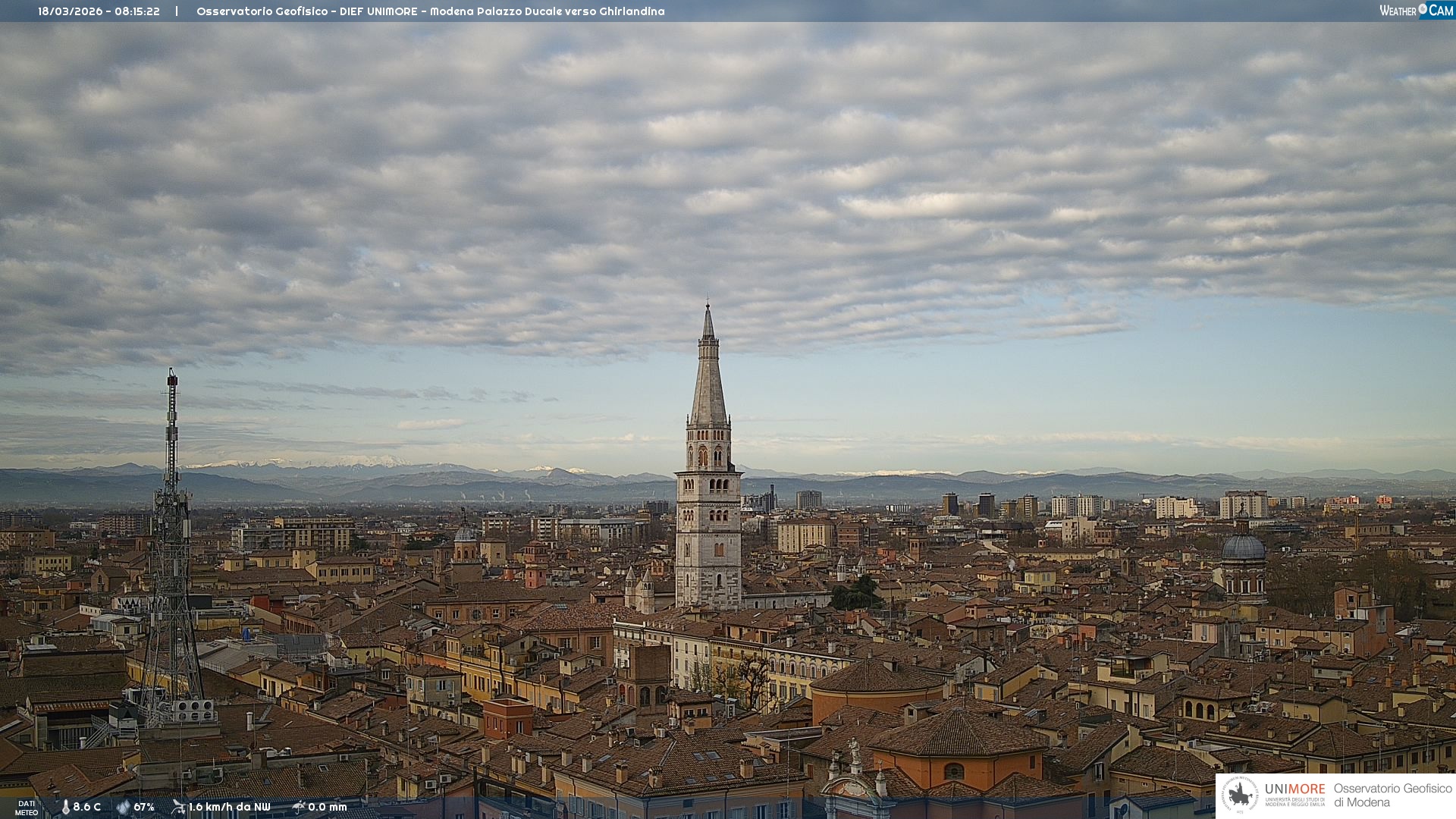The image size is (1456, 819).
Task: Click Osservatorio Geofisico di Modena text
Action: [1392, 795]
